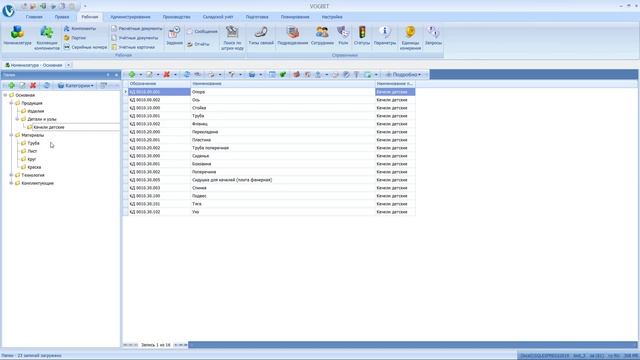Select the Сидушка для качелей row
This screenshot has height=360, width=640.
[271, 180]
